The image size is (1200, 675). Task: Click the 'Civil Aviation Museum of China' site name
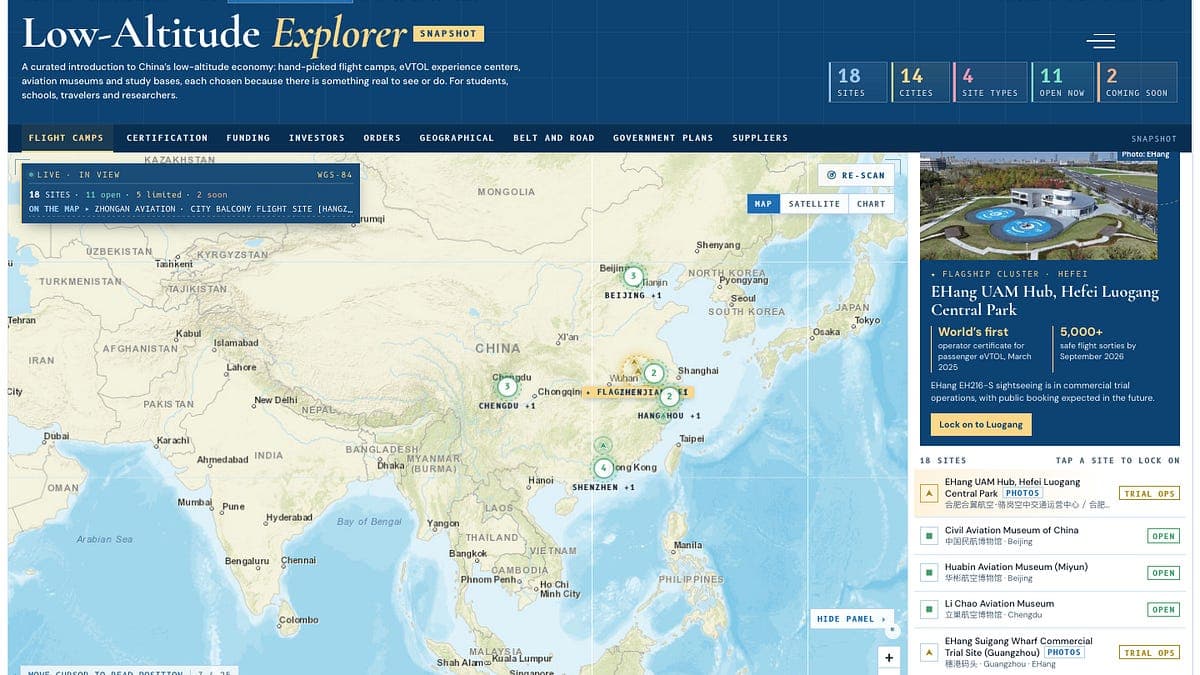pyautogui.click(x=1012, y=530)
